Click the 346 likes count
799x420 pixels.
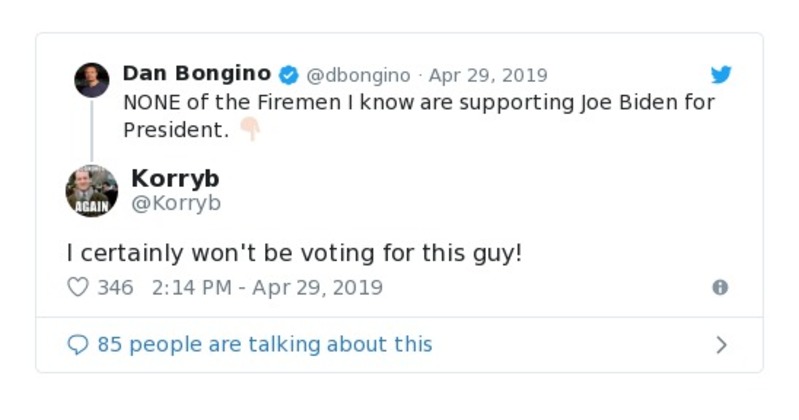(x=115, y=287)
